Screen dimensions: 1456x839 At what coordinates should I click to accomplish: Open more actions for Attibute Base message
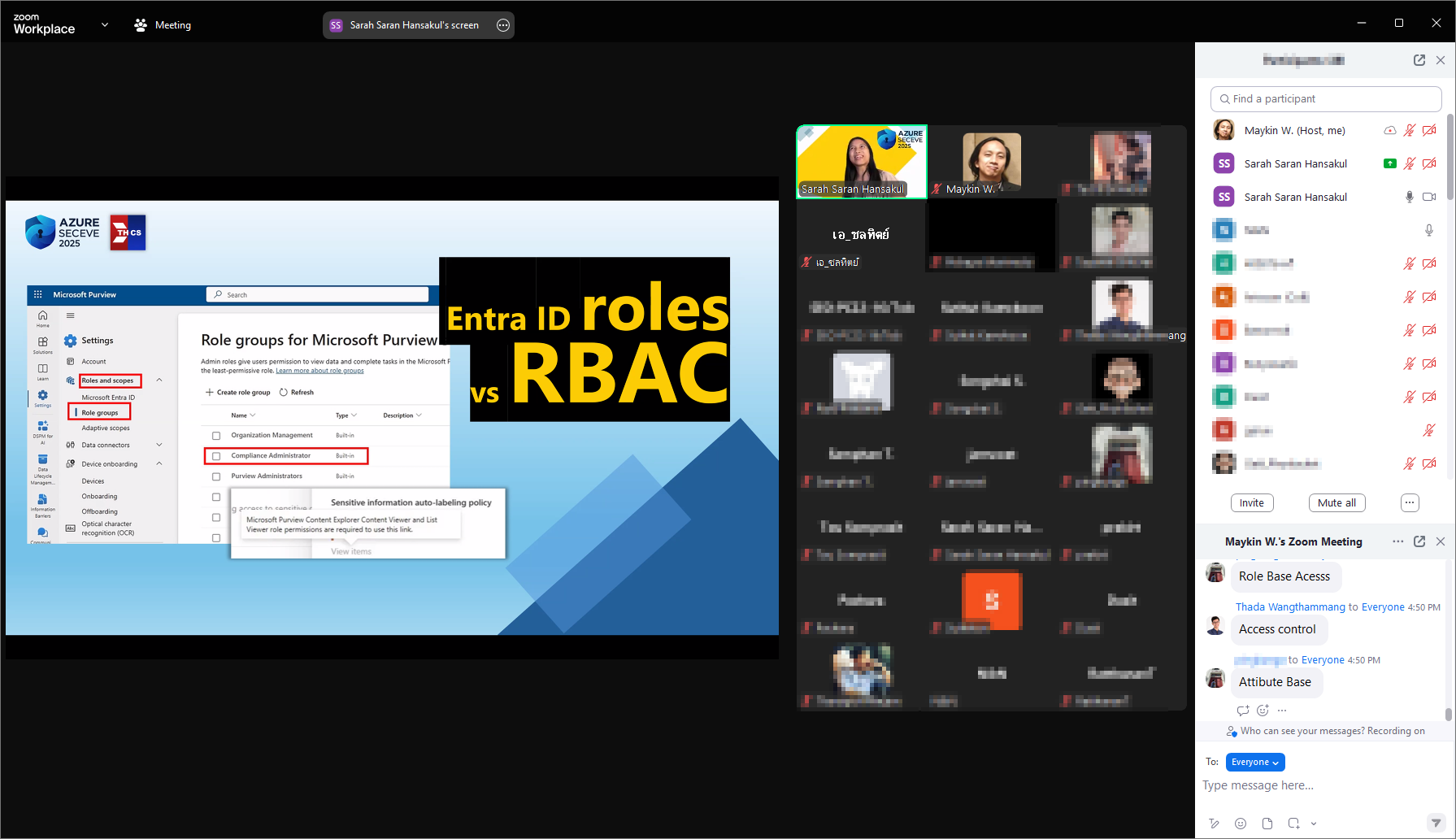(1282, 711)
